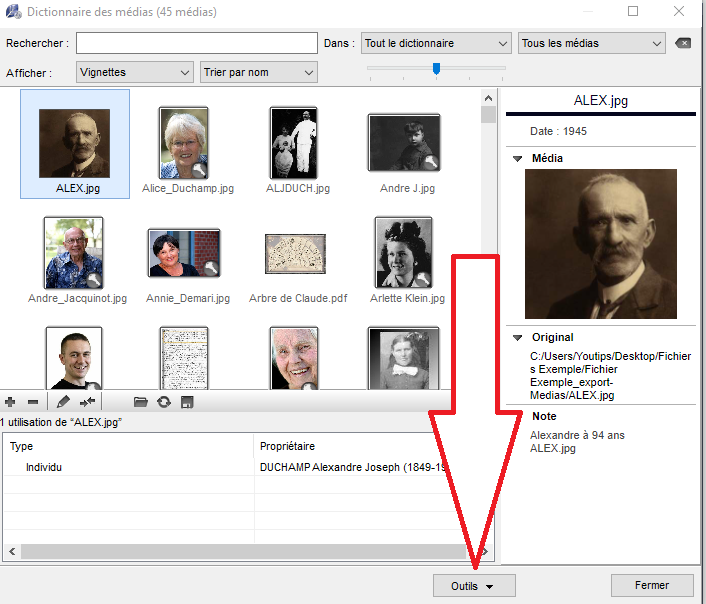Clear the search with the erase icon
The image size is (706, 604).
coord(682,43)
